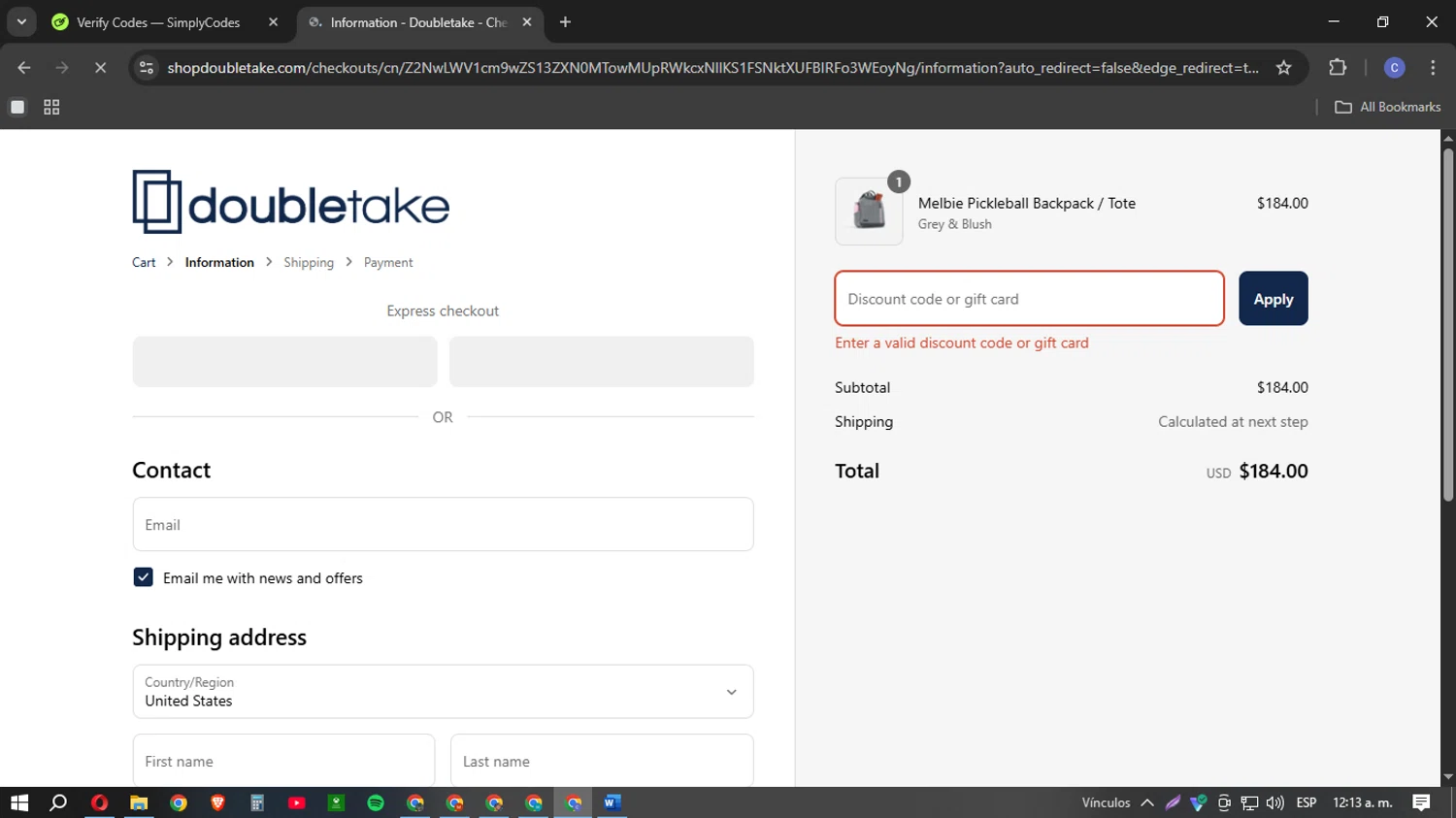Viewport: 1456px width, 818px height.
Task: Open Windows Search from the taskbar
Action: 58,802
